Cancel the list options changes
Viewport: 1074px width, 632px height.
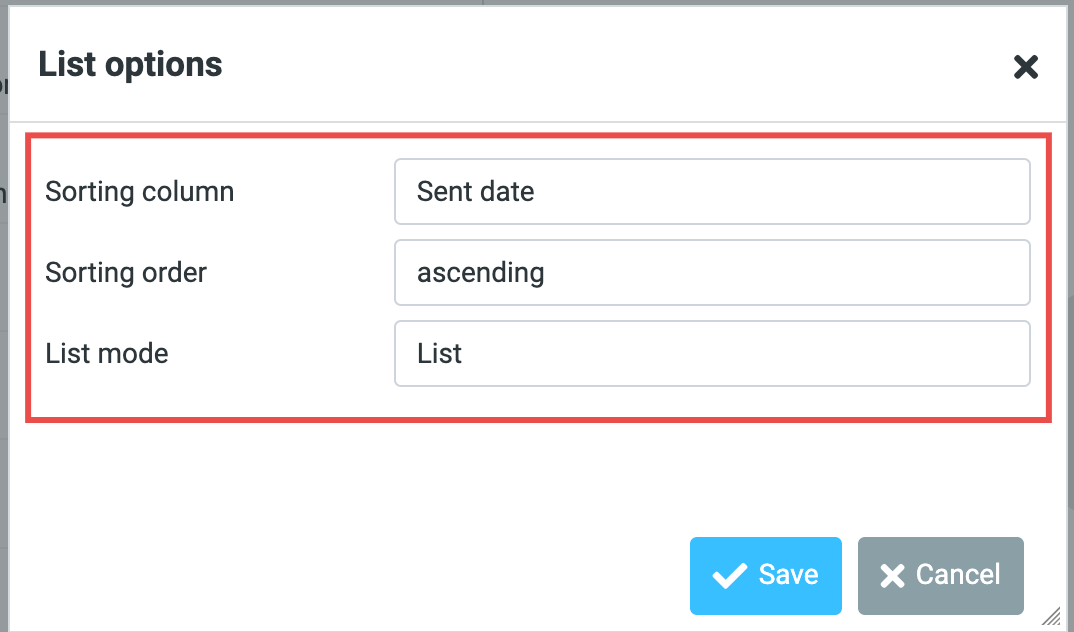(940, 575)
